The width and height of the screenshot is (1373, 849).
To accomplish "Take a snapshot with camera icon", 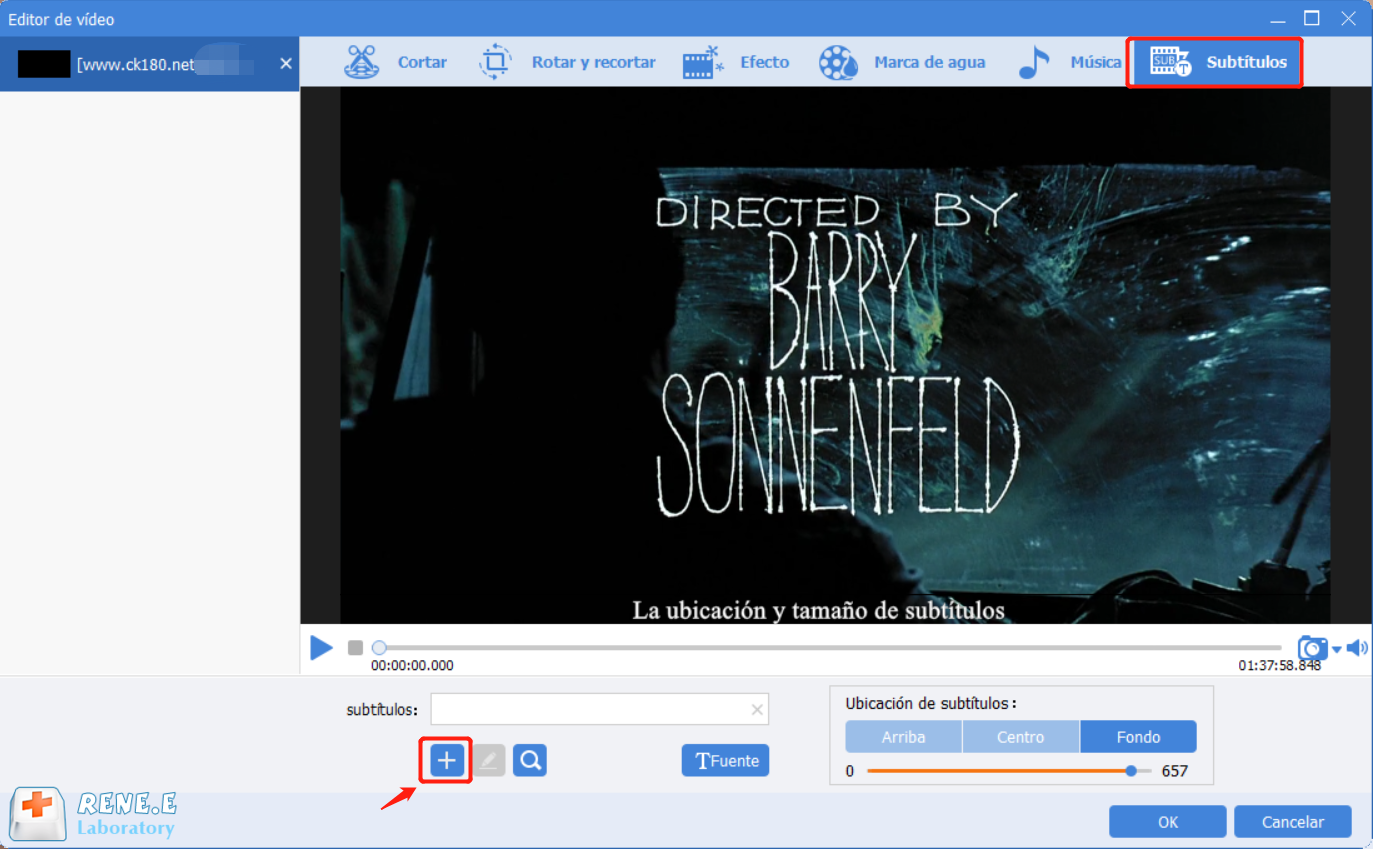I will click(x=1312, y=648).
